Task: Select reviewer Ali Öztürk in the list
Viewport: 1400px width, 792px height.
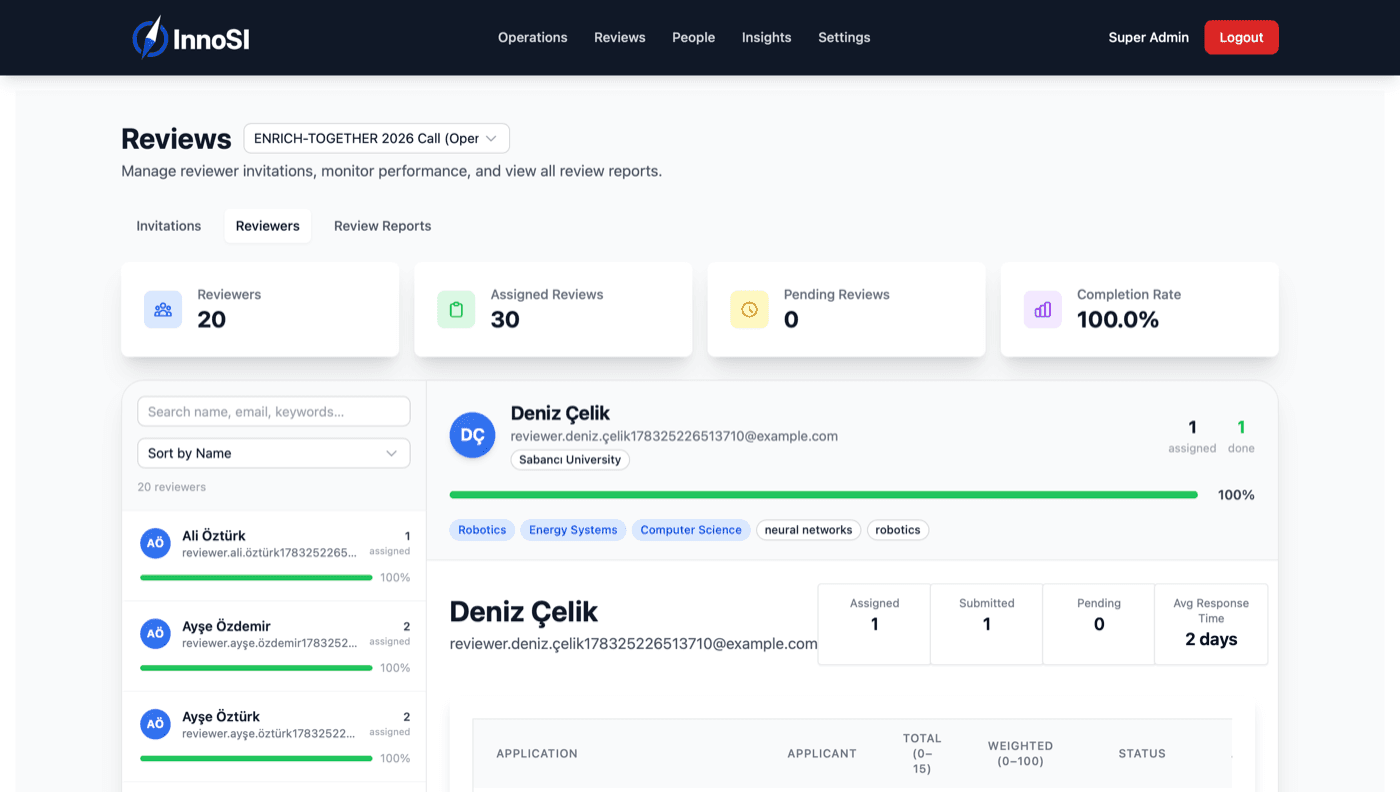Action: (x=274, y=555)
